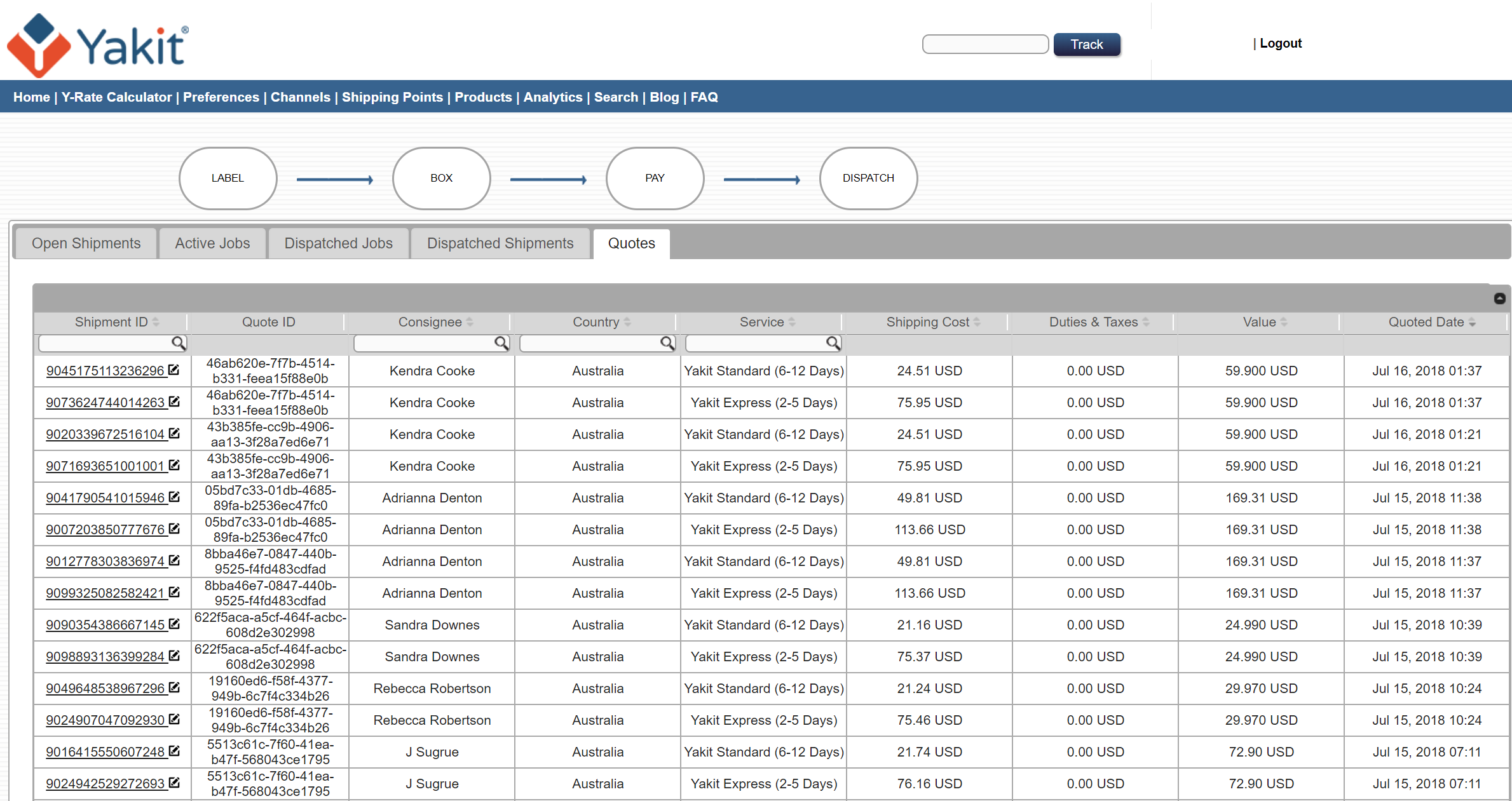Collapse the quotes grid with round toggle
The width and height of the screenshot is (1512, 801).
(x=1499, y=299)
